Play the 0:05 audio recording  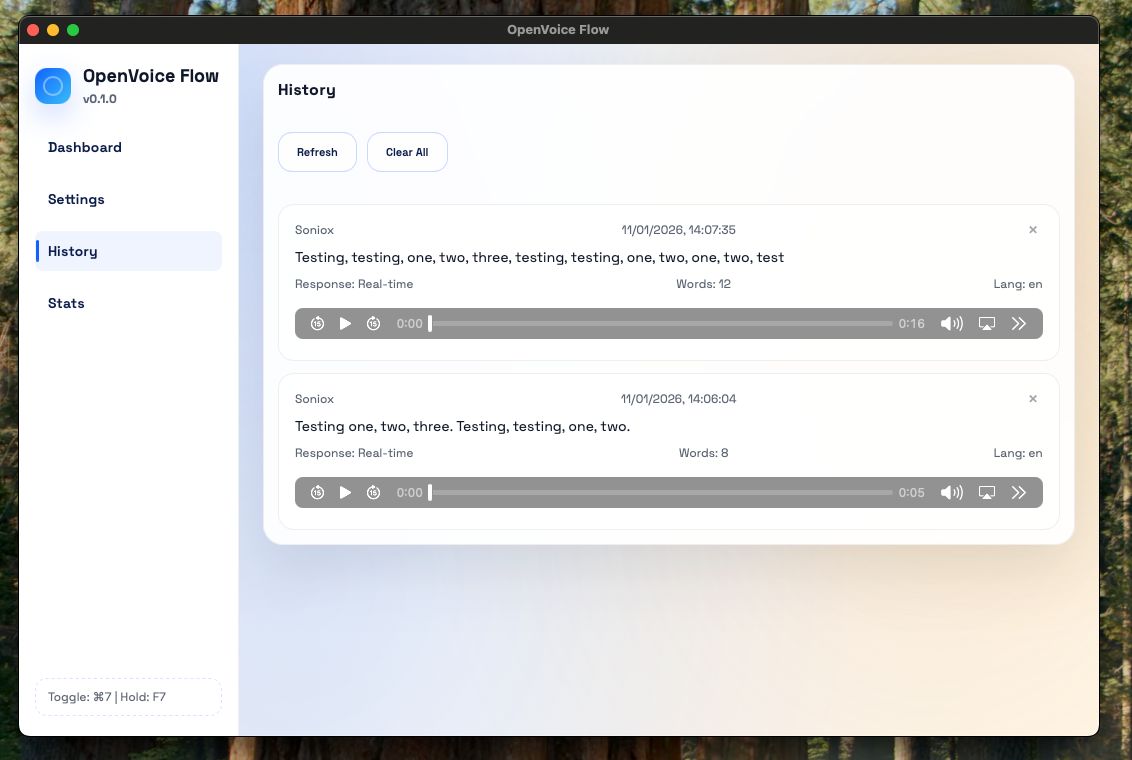click(x=345, y=492)
